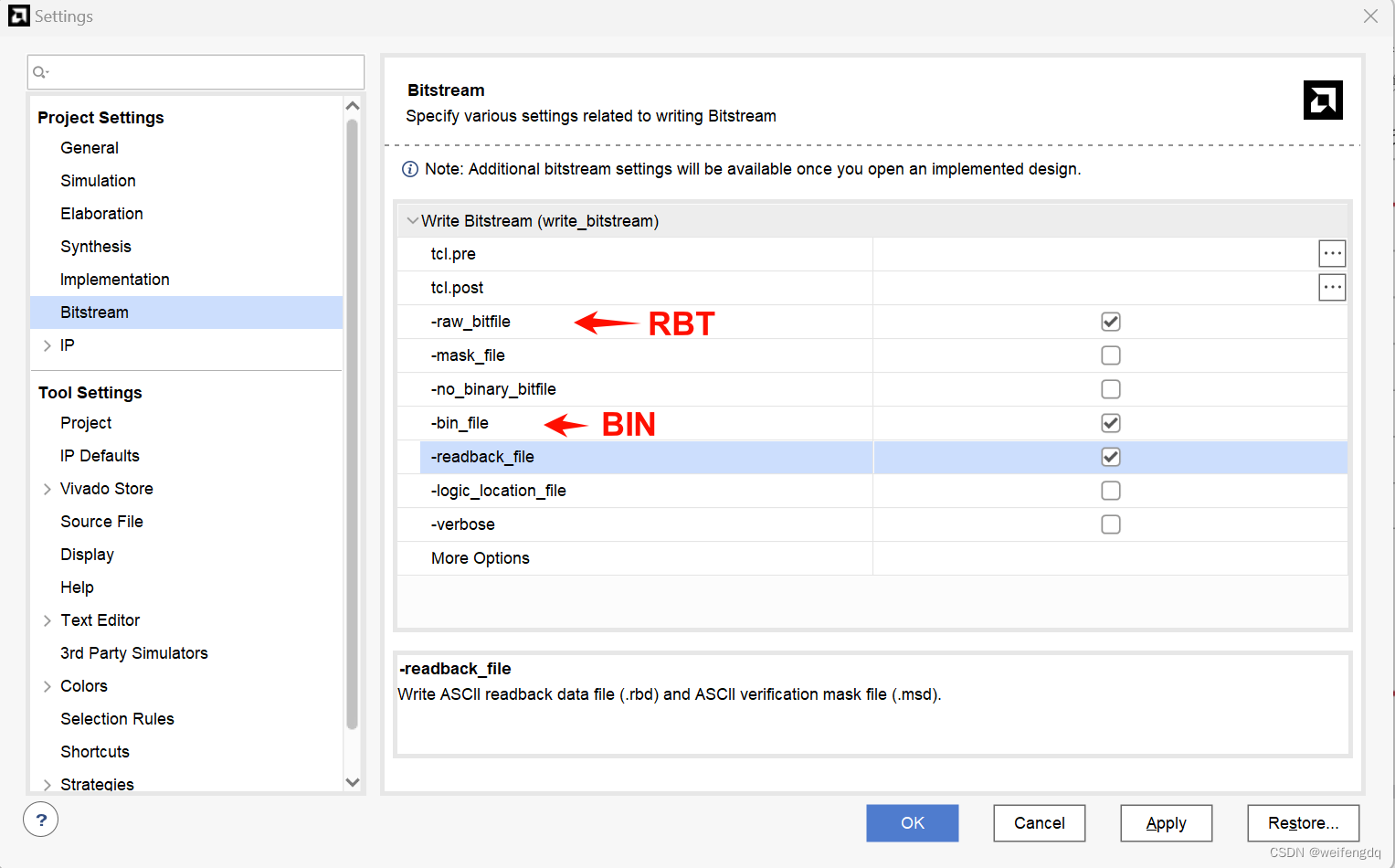Expand the Text Editor node

(48, 620)
